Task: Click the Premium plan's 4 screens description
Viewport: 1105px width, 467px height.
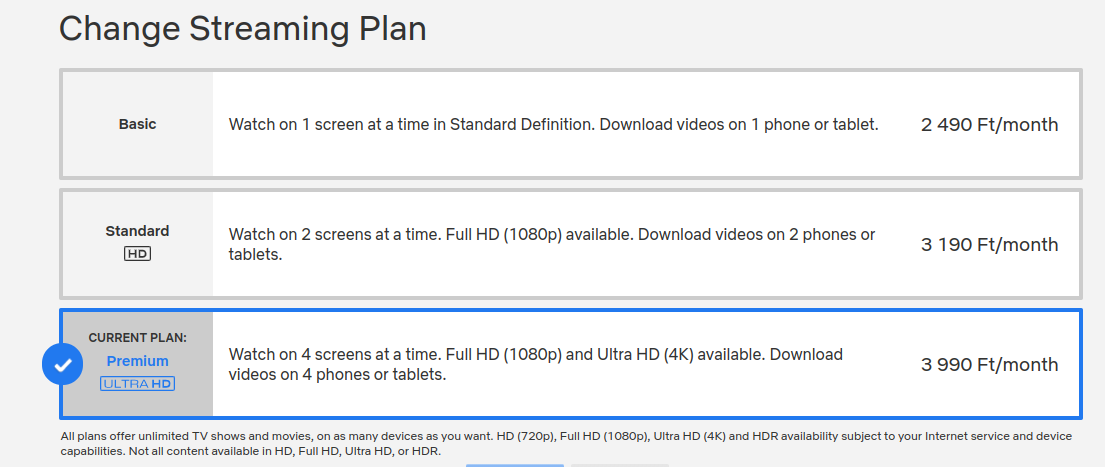Action: [535, 365]
